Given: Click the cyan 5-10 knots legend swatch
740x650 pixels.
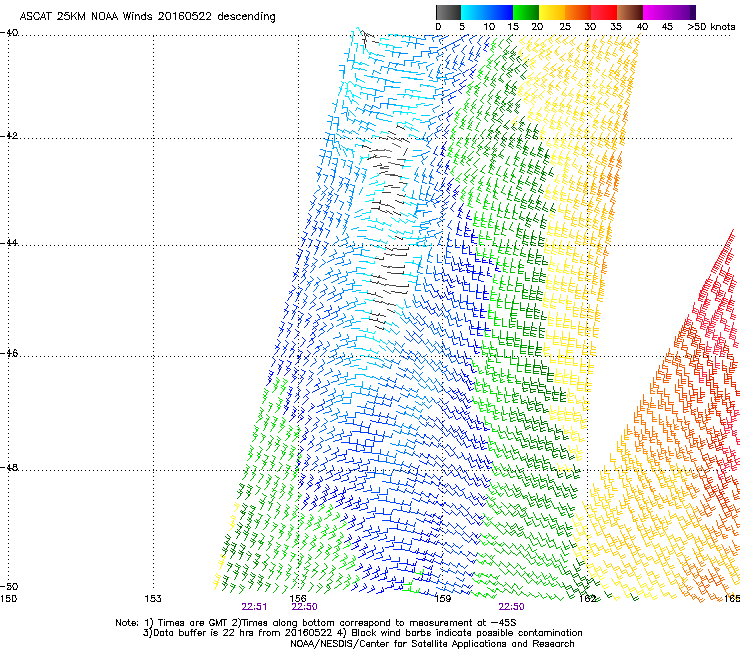Looking at the screenshot, I should coord(474,12).
